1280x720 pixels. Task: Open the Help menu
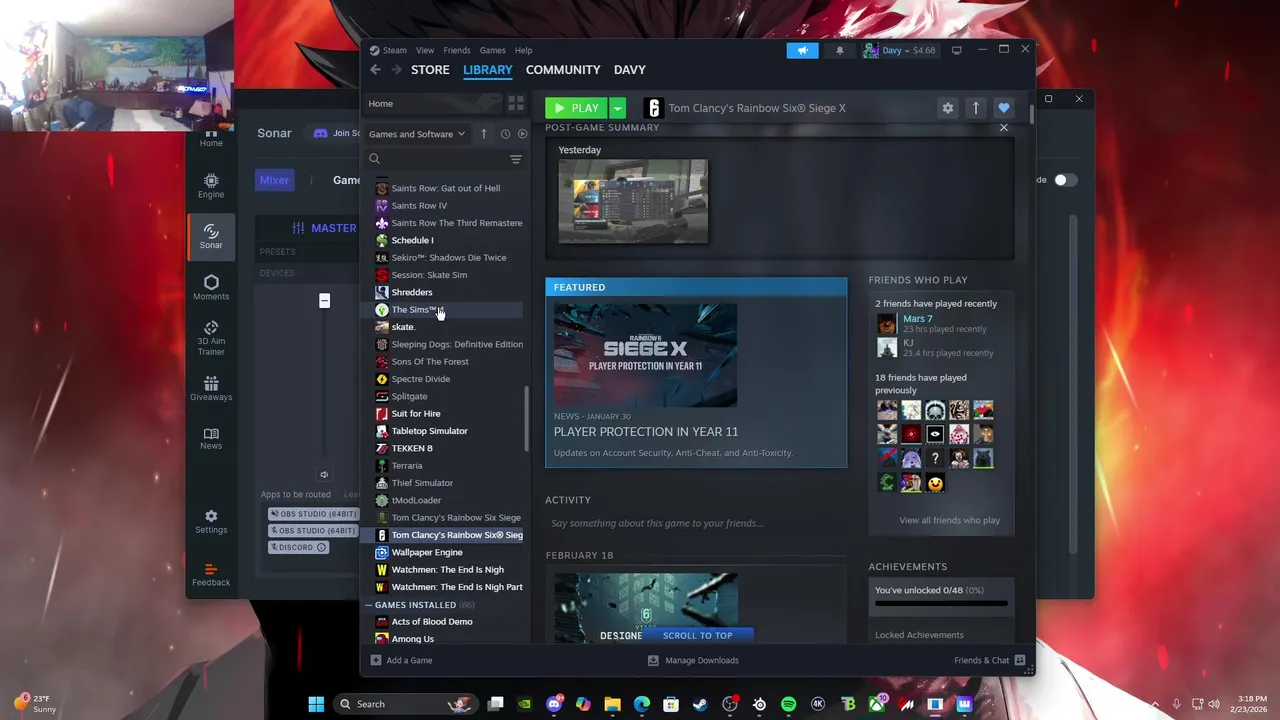[523, 50]
